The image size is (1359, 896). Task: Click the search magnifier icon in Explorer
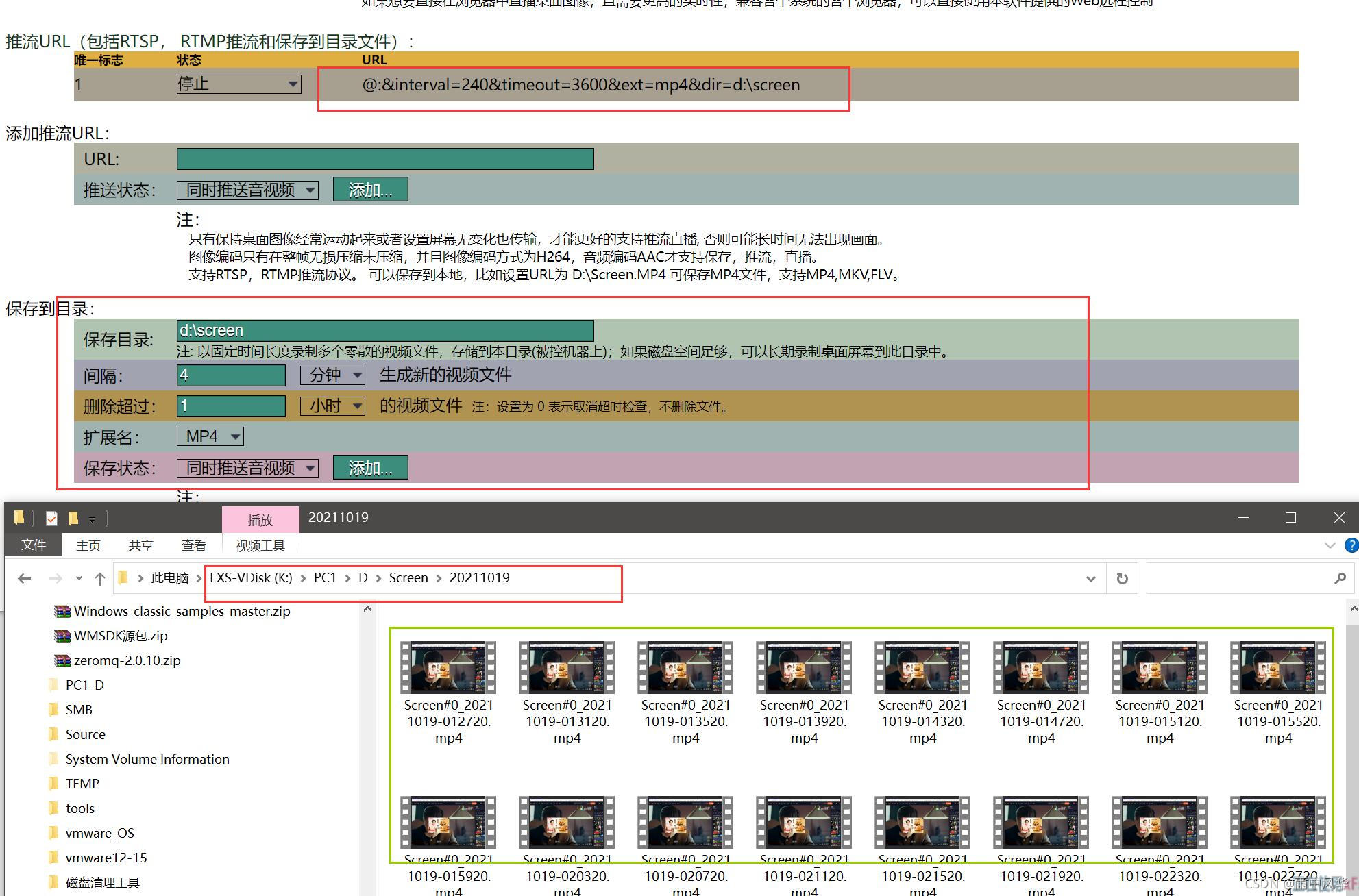[1340, 579]
